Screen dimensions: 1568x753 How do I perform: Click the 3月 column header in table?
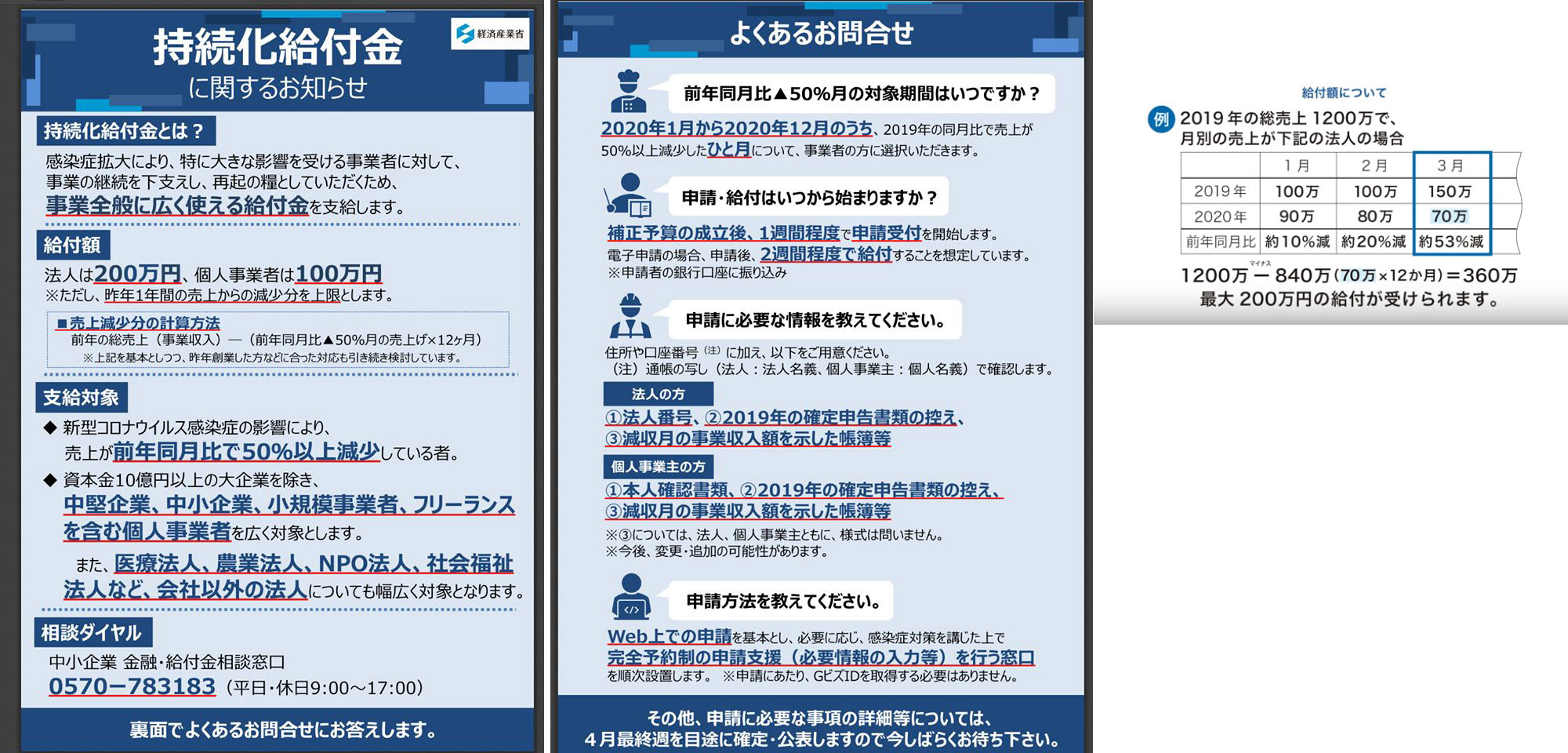(1450, 166)
